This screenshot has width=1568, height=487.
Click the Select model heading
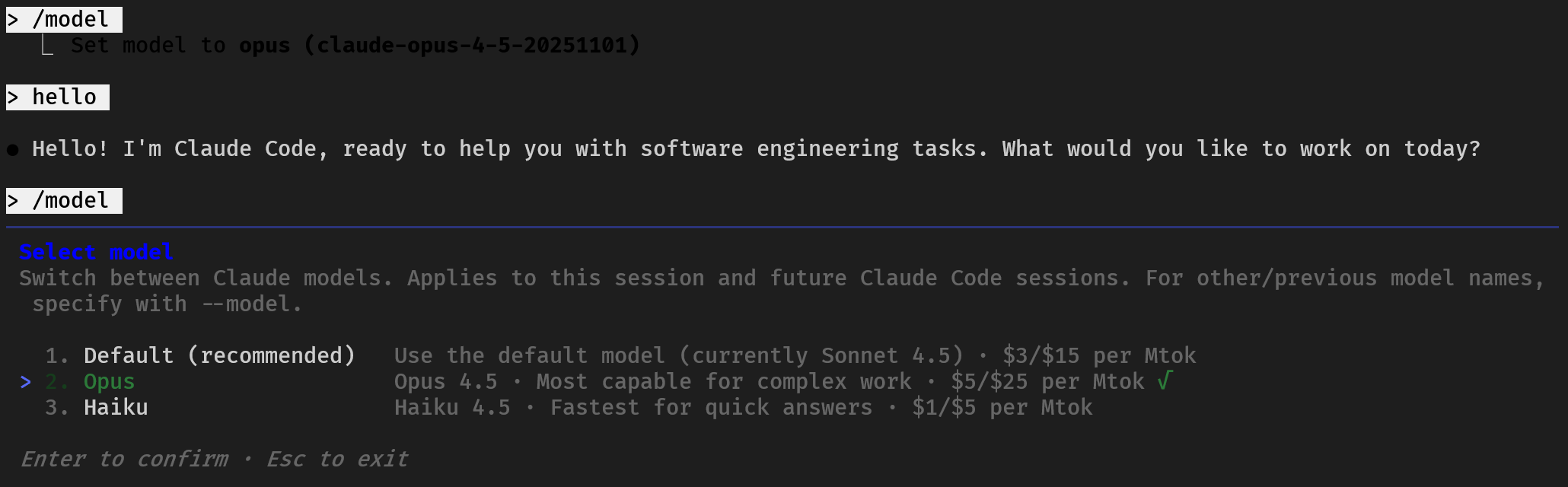pos(96,252)
